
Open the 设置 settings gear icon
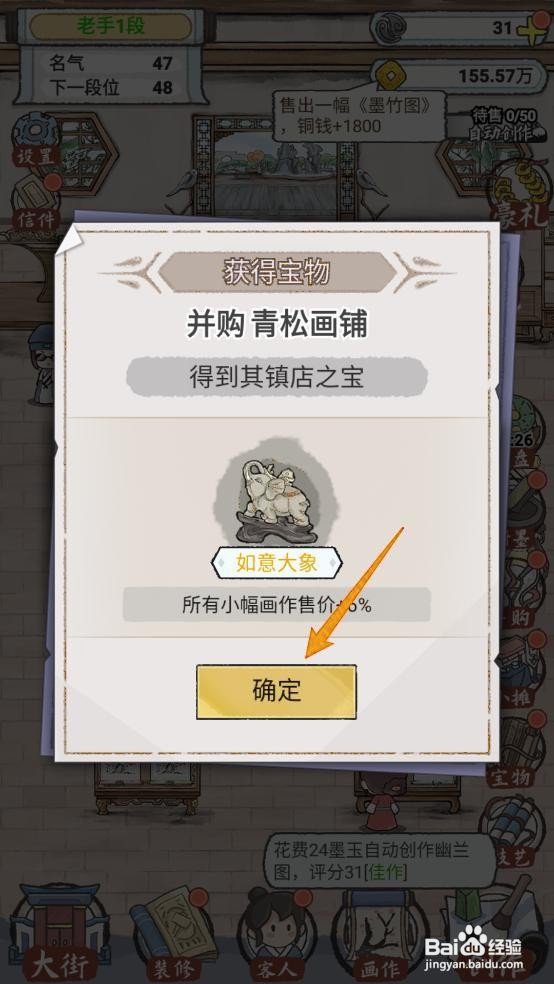tap(36, 141)
